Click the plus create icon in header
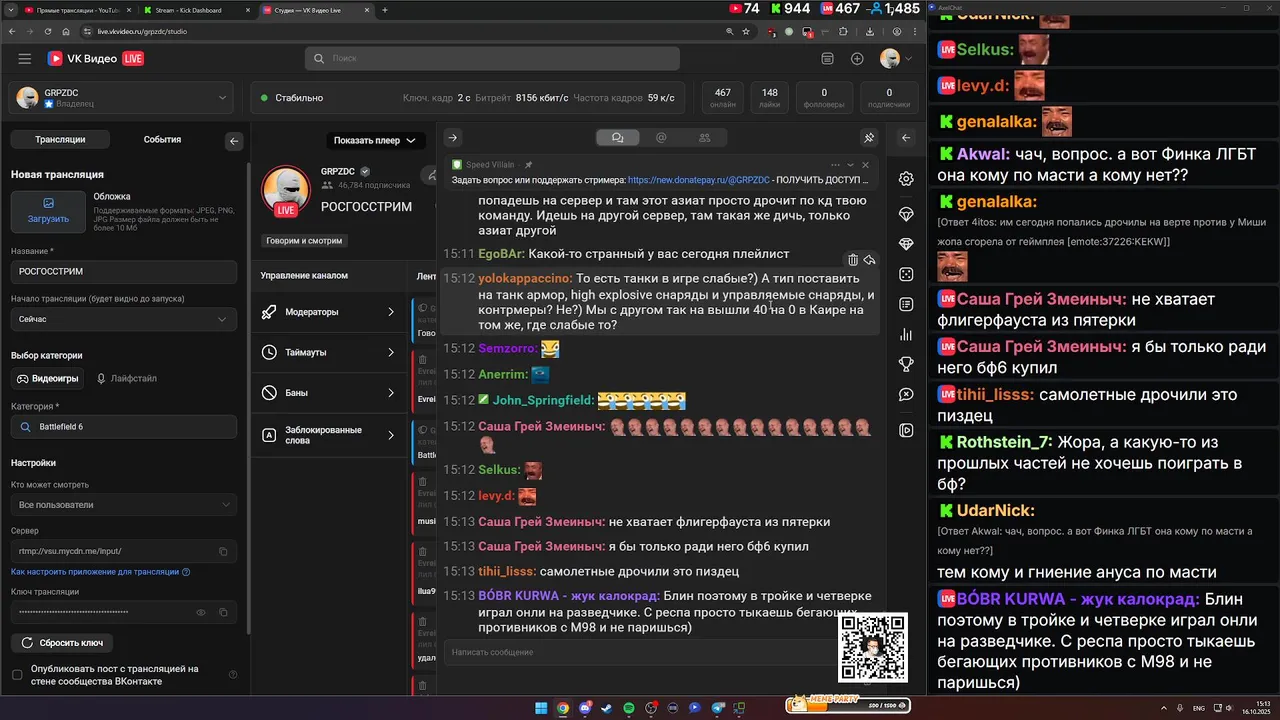 tap(857, 59)
